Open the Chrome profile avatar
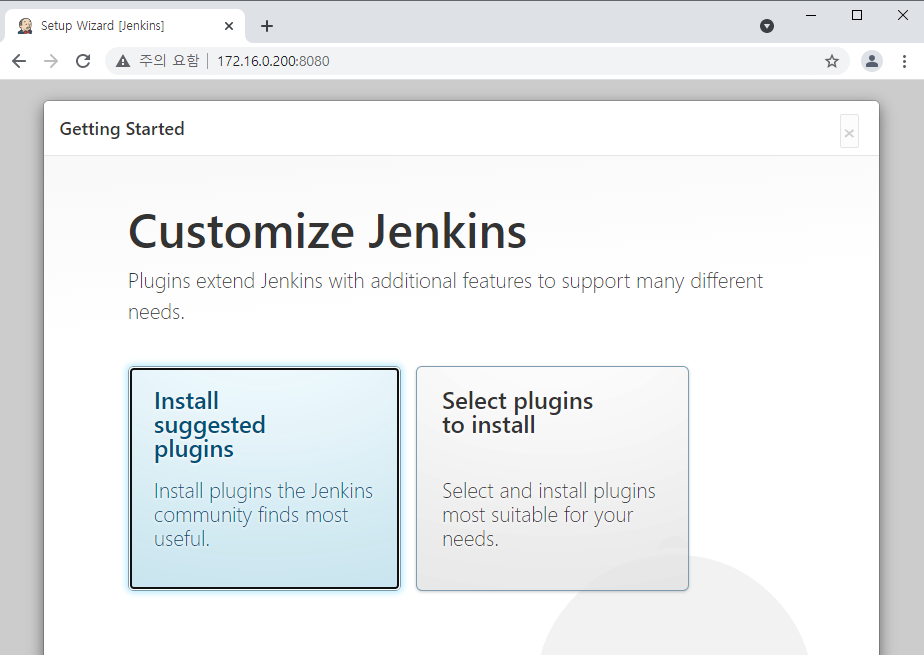Image resolution: width=924 pixels, height=655 pixels. (872, 61)
